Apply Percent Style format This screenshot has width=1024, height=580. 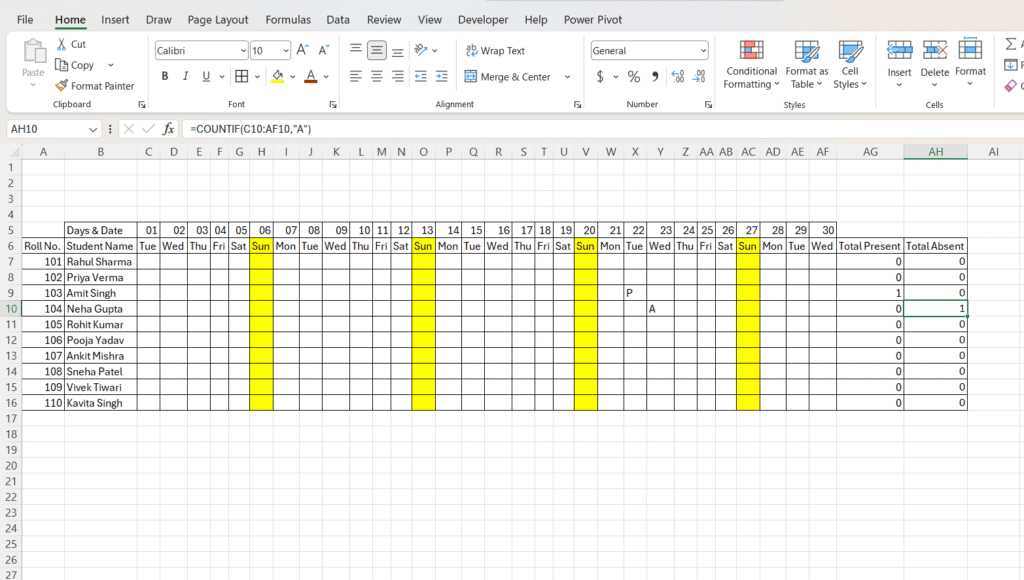[633, 76]
